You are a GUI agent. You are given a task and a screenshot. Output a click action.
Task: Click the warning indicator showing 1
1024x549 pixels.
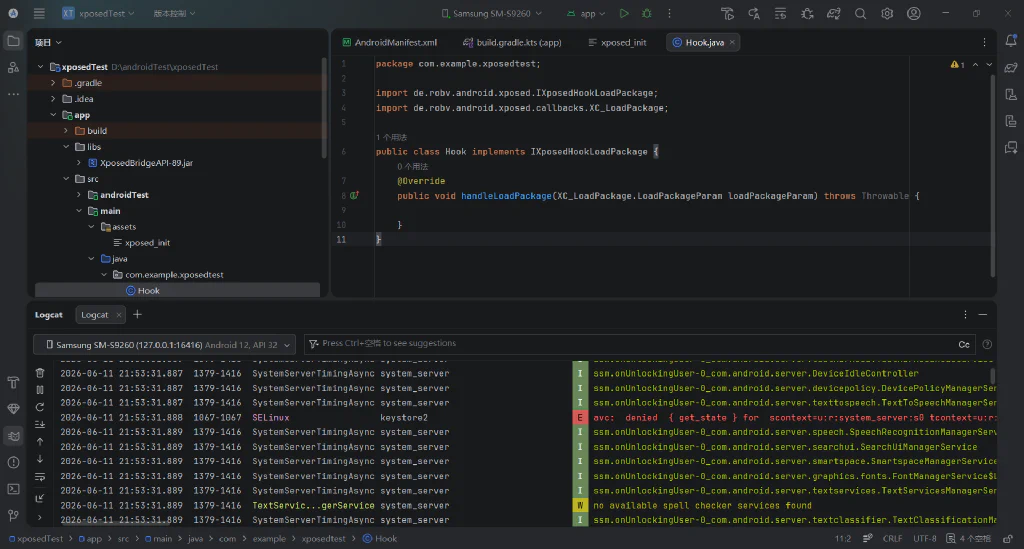957,65
